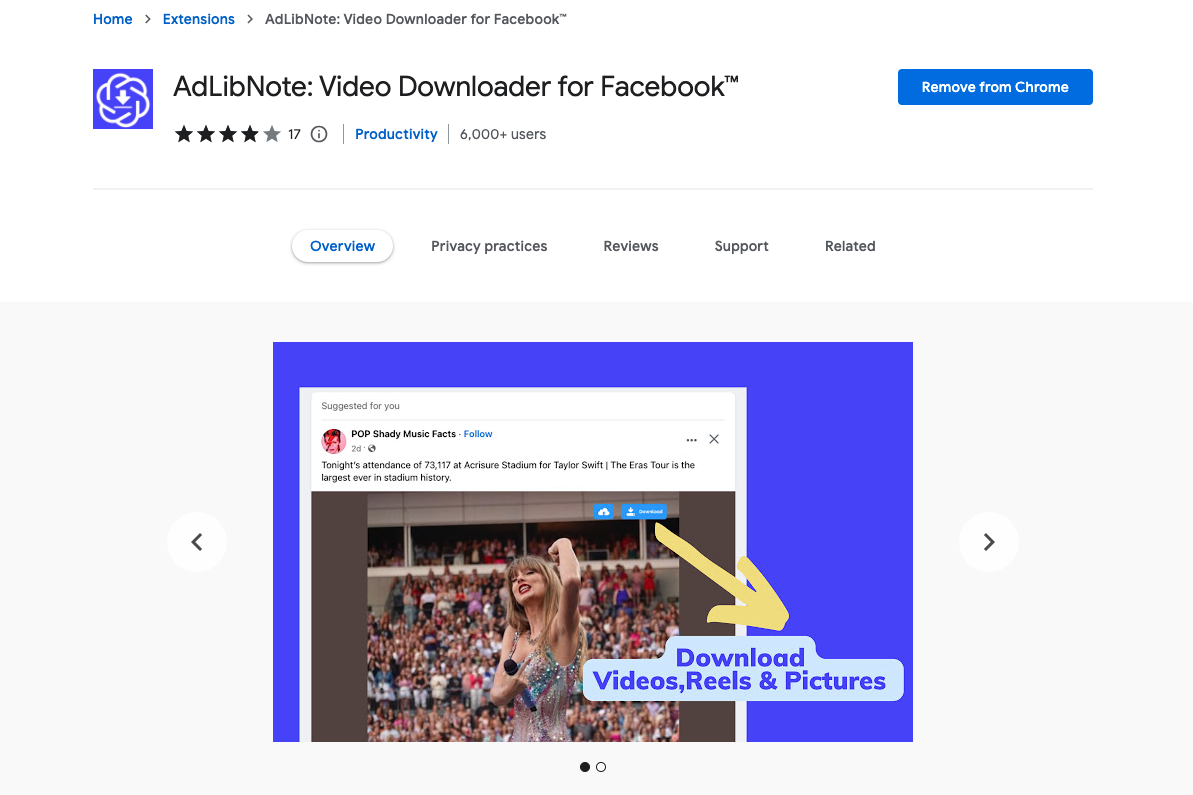
Task: Open the post options ellipsis menu
Action: [691, 439]
